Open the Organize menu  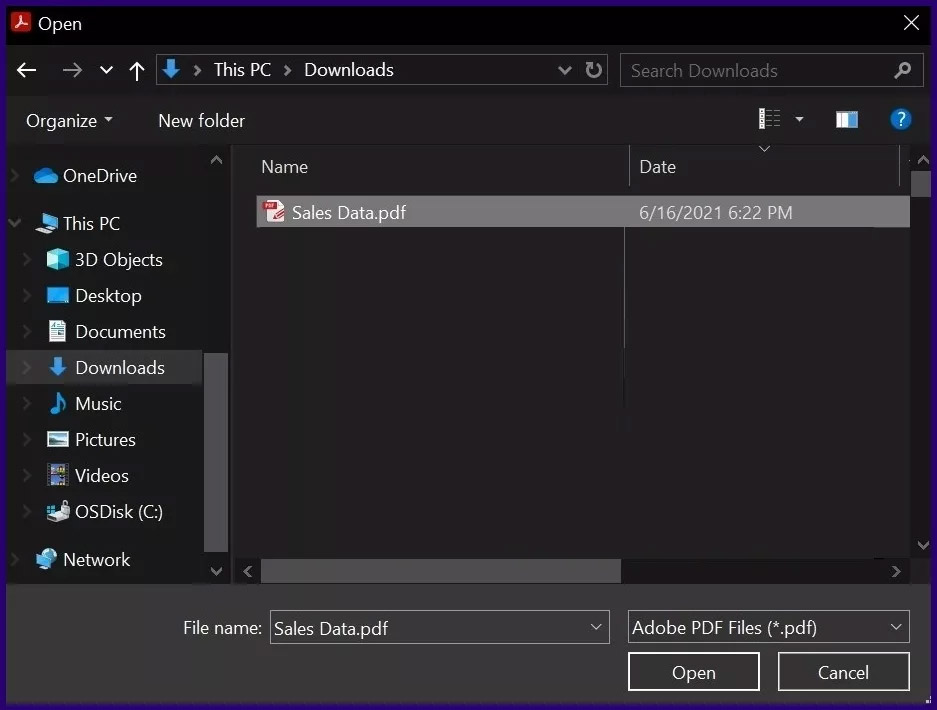tap(69, 121)
